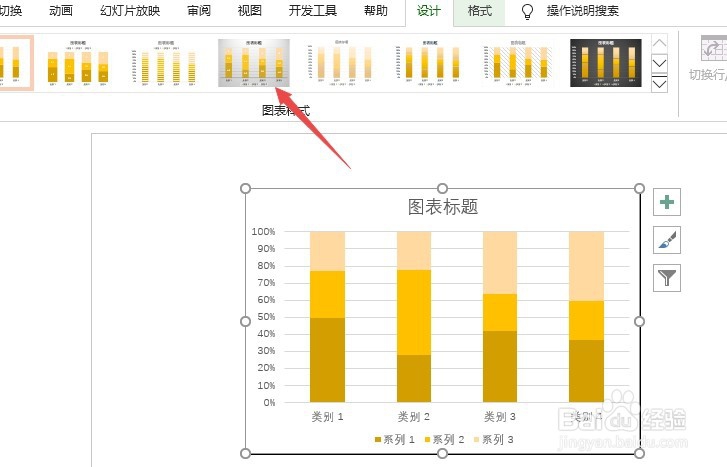Select the 系列 1 legend entry
Screen dimensions: 727x467
point(395,439)
